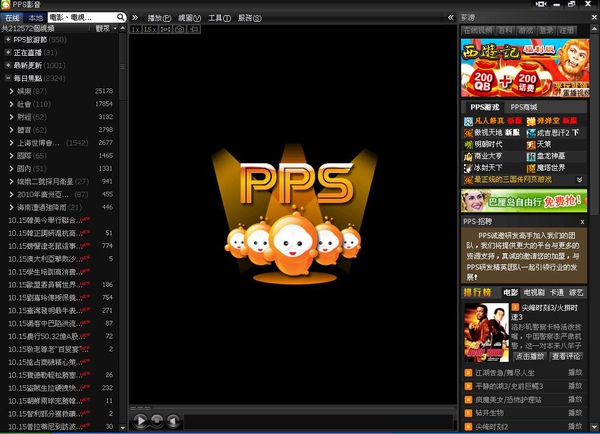
Task: Click the video seek progress bar
Action: 292,408
